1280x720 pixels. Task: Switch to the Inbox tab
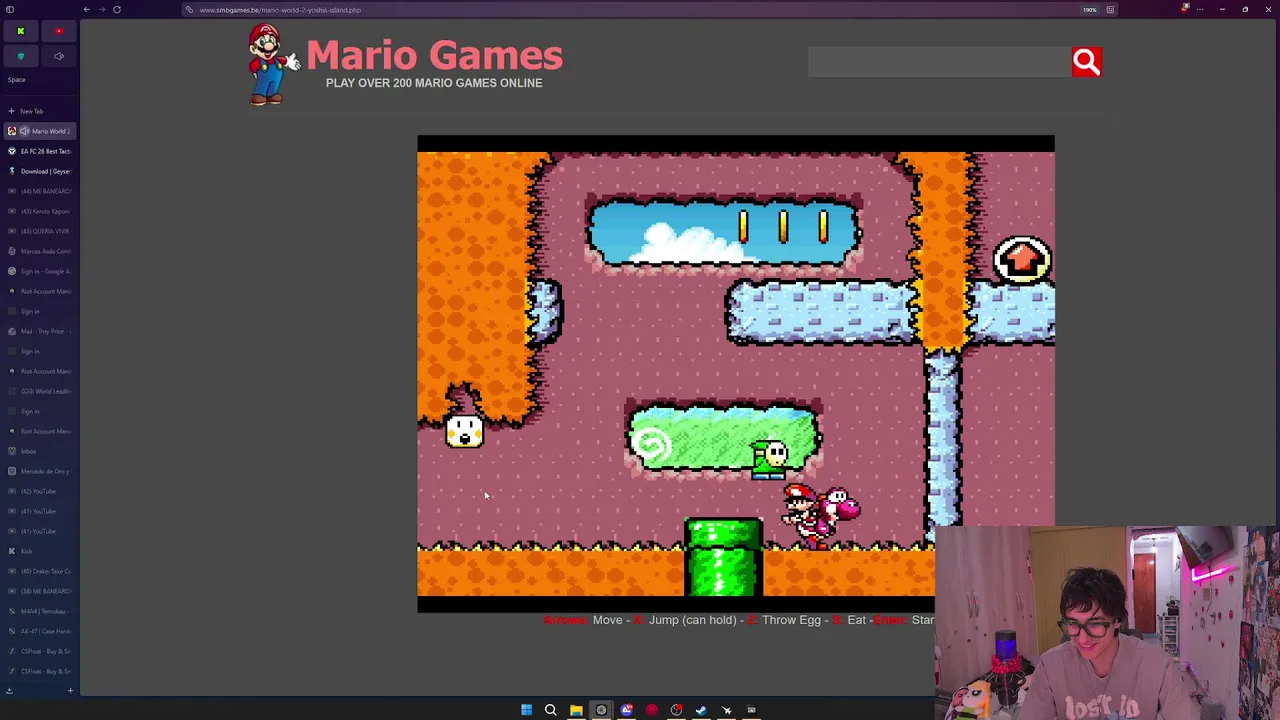coord(39,451)
